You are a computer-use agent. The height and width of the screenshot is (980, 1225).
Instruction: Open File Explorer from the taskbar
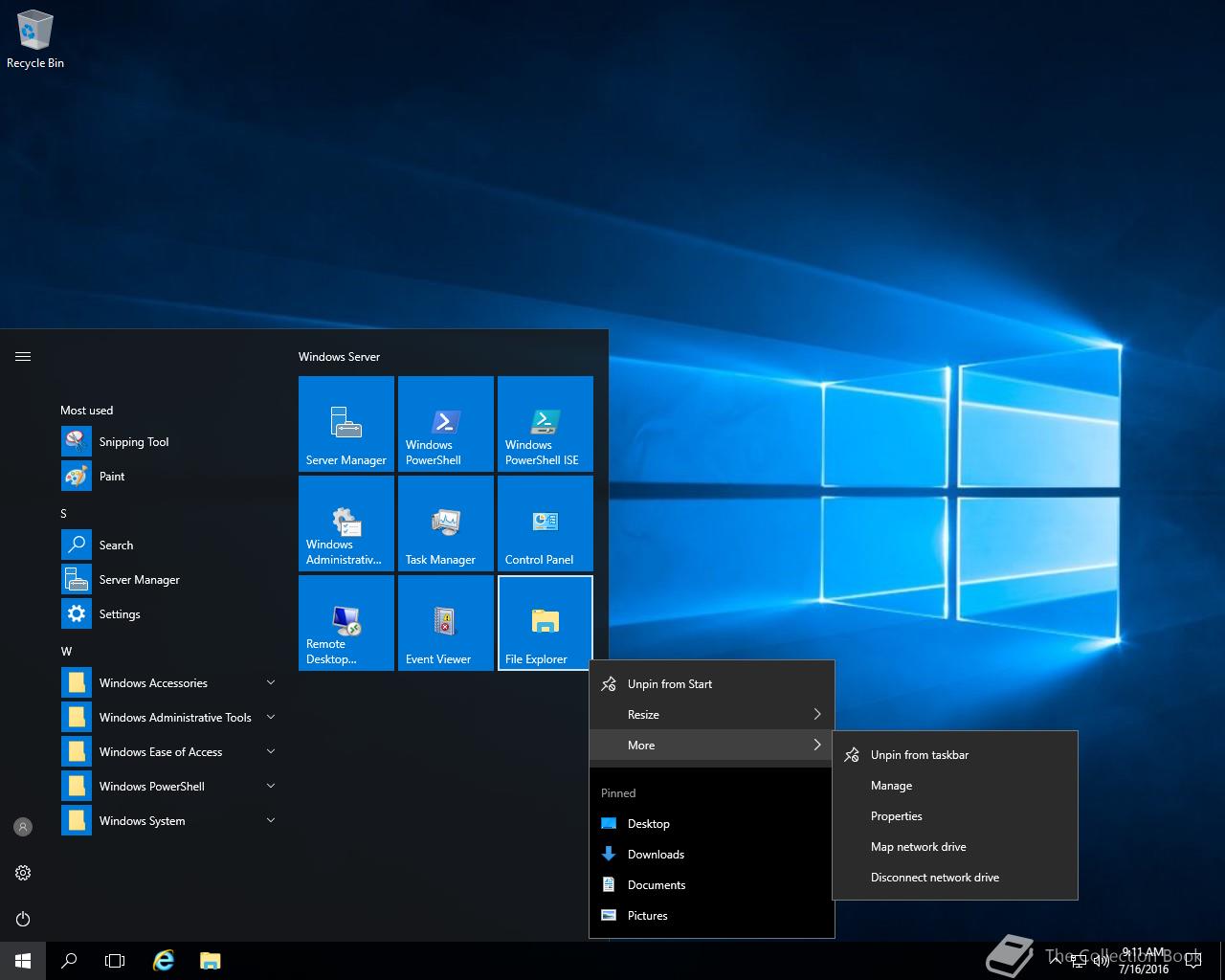pyautogui.click(x=210, y=961)
